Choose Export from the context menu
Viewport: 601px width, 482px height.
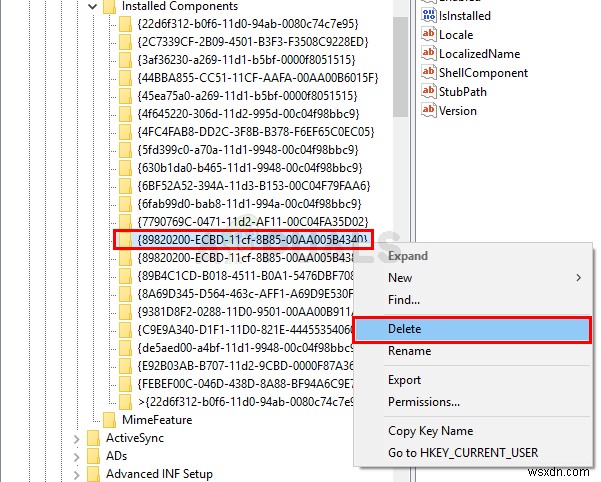473,380
